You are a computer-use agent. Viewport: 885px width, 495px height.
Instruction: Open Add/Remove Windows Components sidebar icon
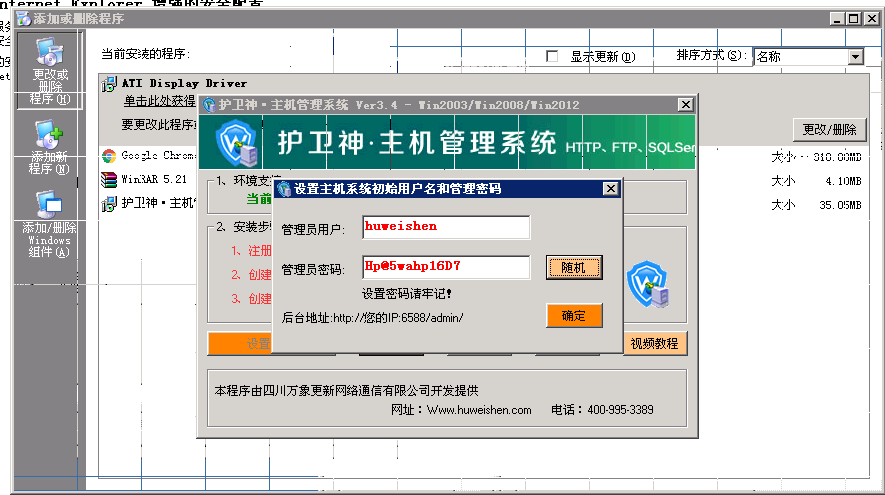[49, 204]
